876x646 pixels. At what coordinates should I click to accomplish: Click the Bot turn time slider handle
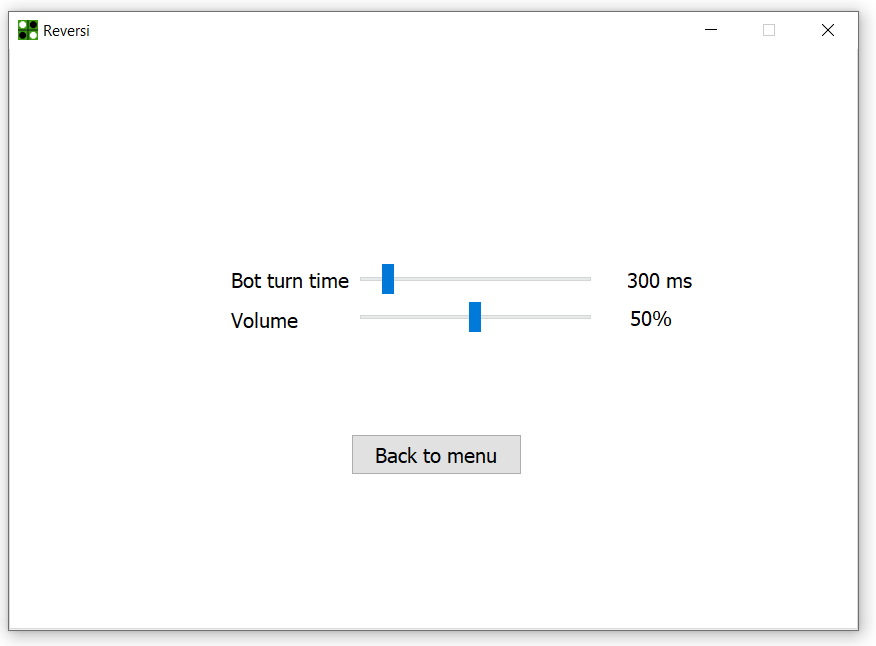click(388, 279)
